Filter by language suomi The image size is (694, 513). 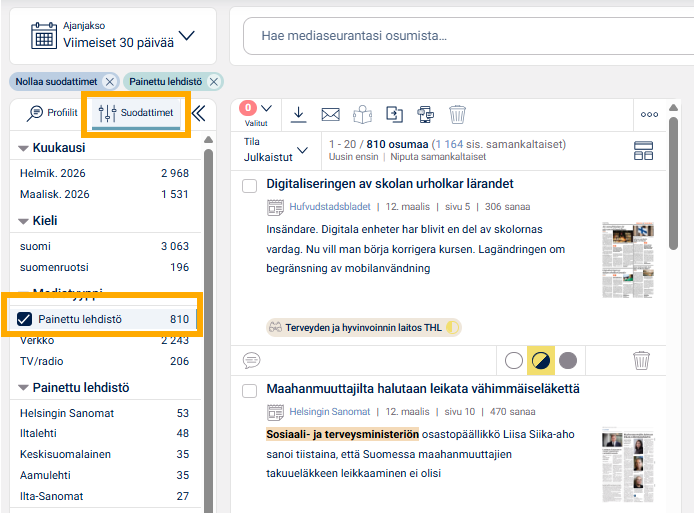click(104, 246)
